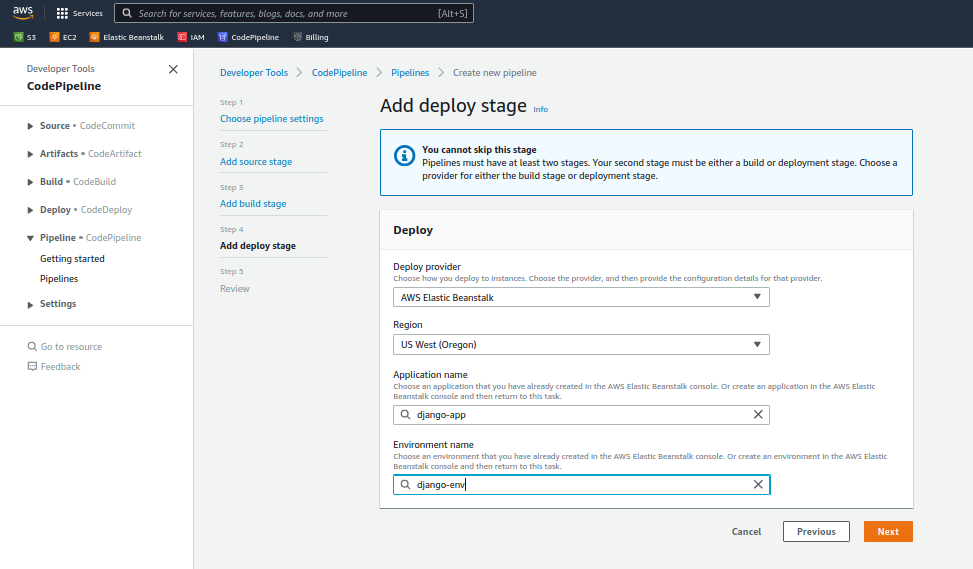The width and height of the screenshot is (973, 569).
Task: Click the Developer Tools breadcrumb
Action: (254, 73)
